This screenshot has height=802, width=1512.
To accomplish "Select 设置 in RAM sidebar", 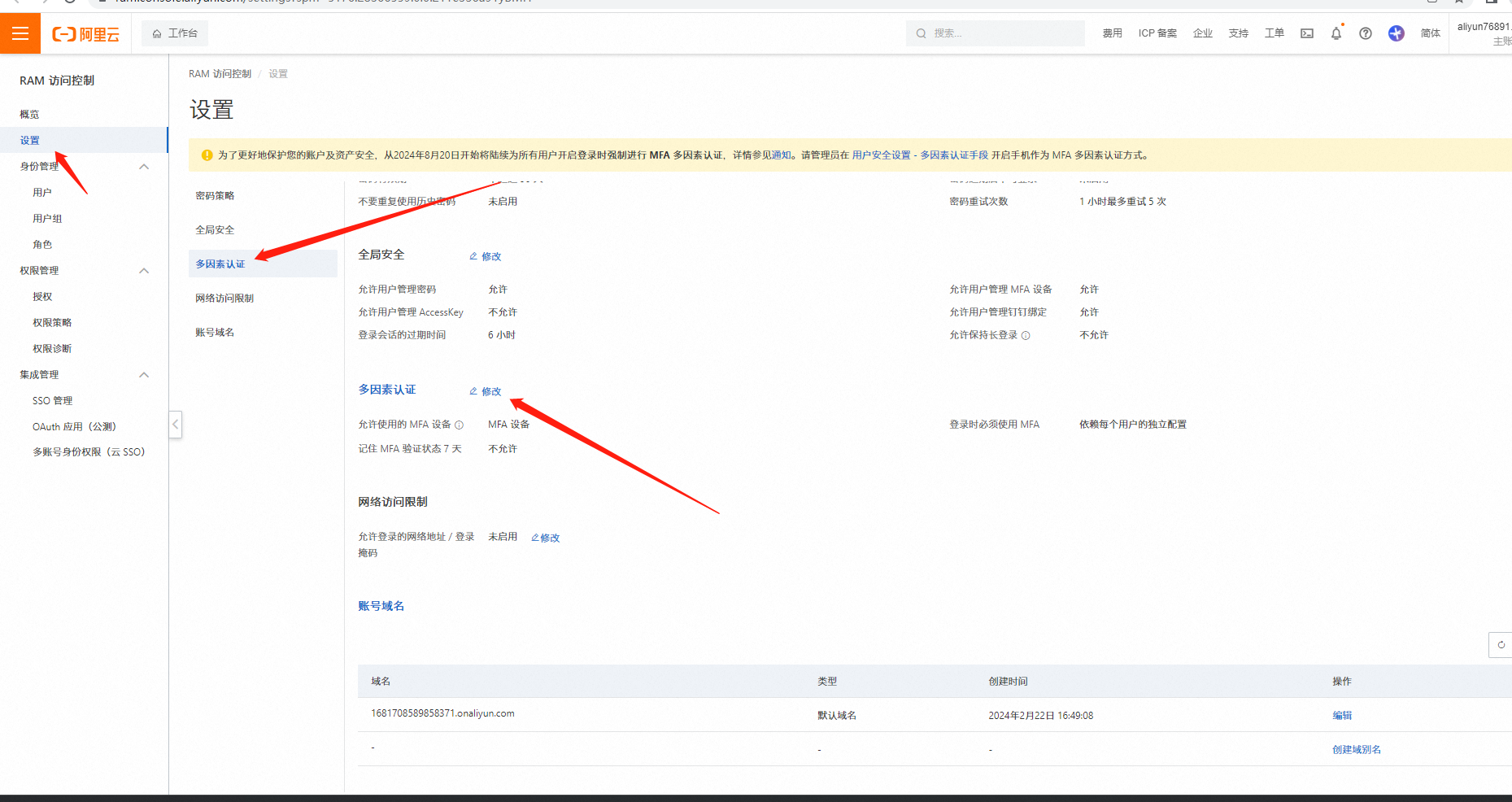I will [x=84, y=140].
